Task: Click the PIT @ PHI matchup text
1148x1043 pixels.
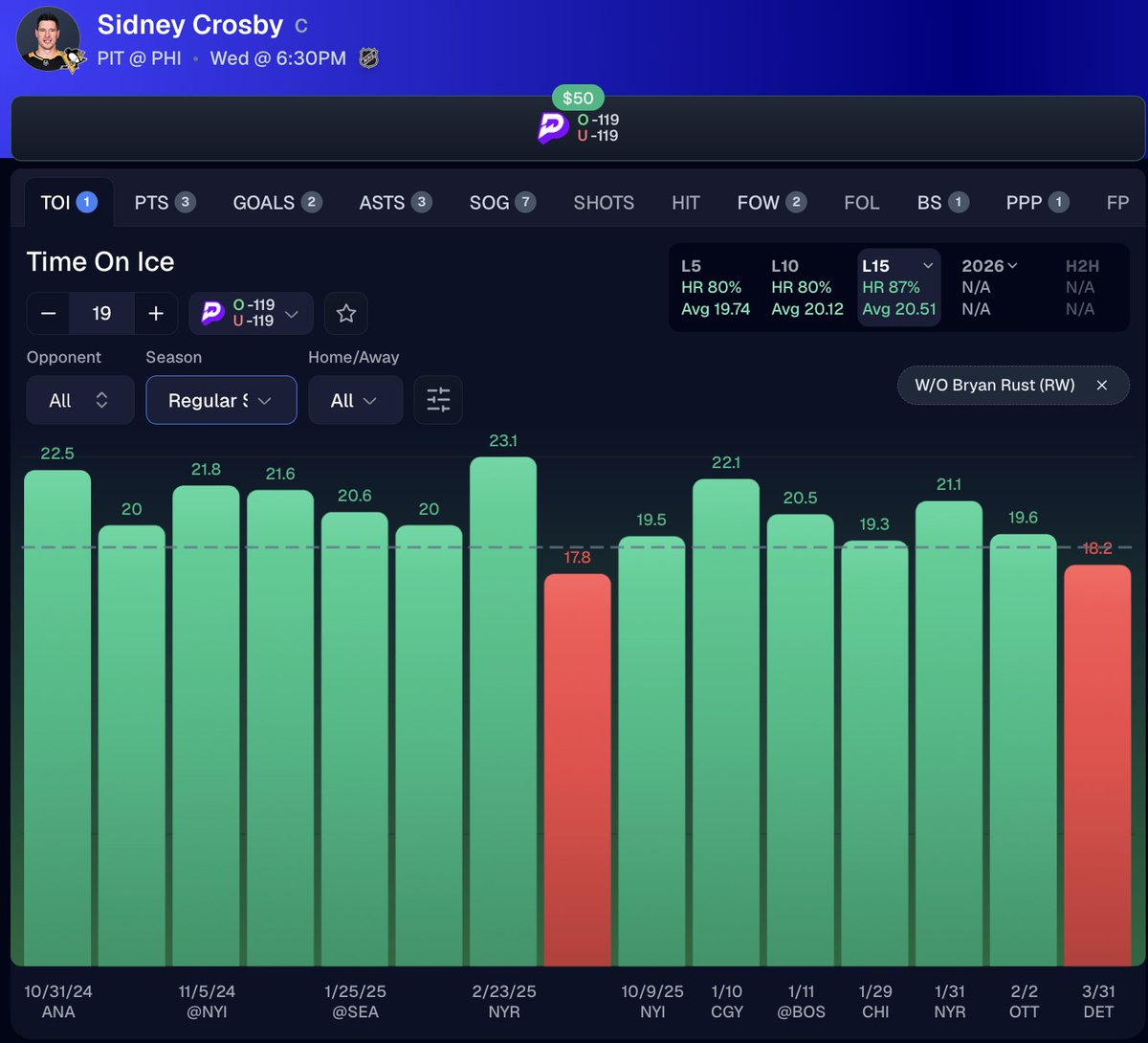Action: 139,58
